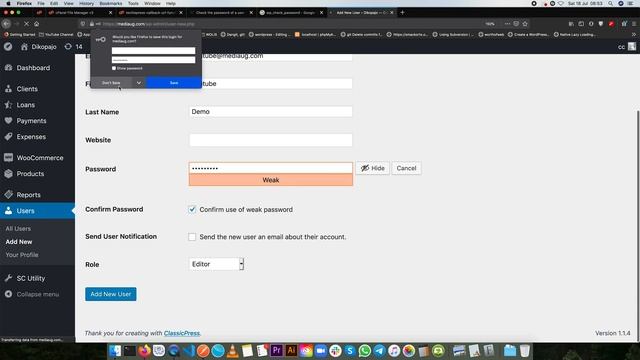Screen dimensions: 640x360
Task: Bookmark this page with the star icon
Action: click(525, 24)
